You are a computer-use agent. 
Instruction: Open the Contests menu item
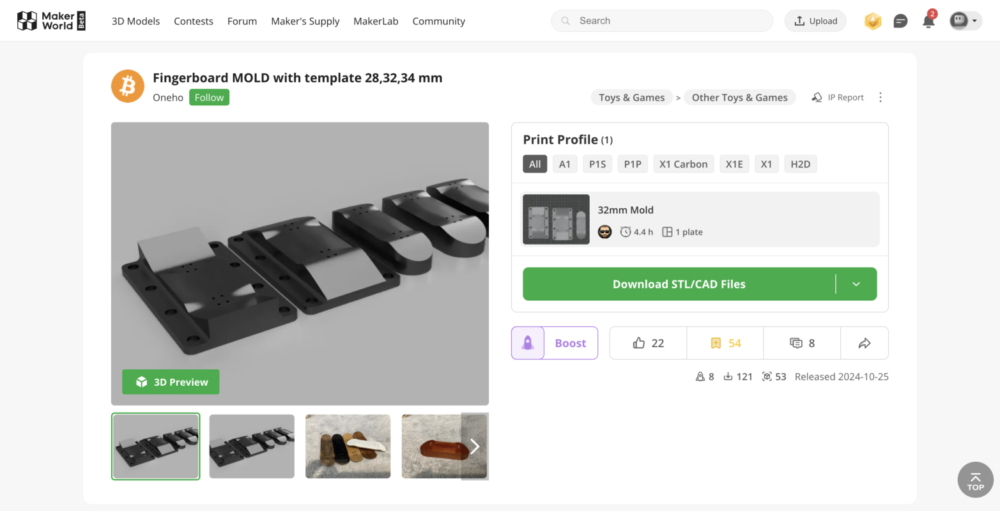(x=193, y=21)
